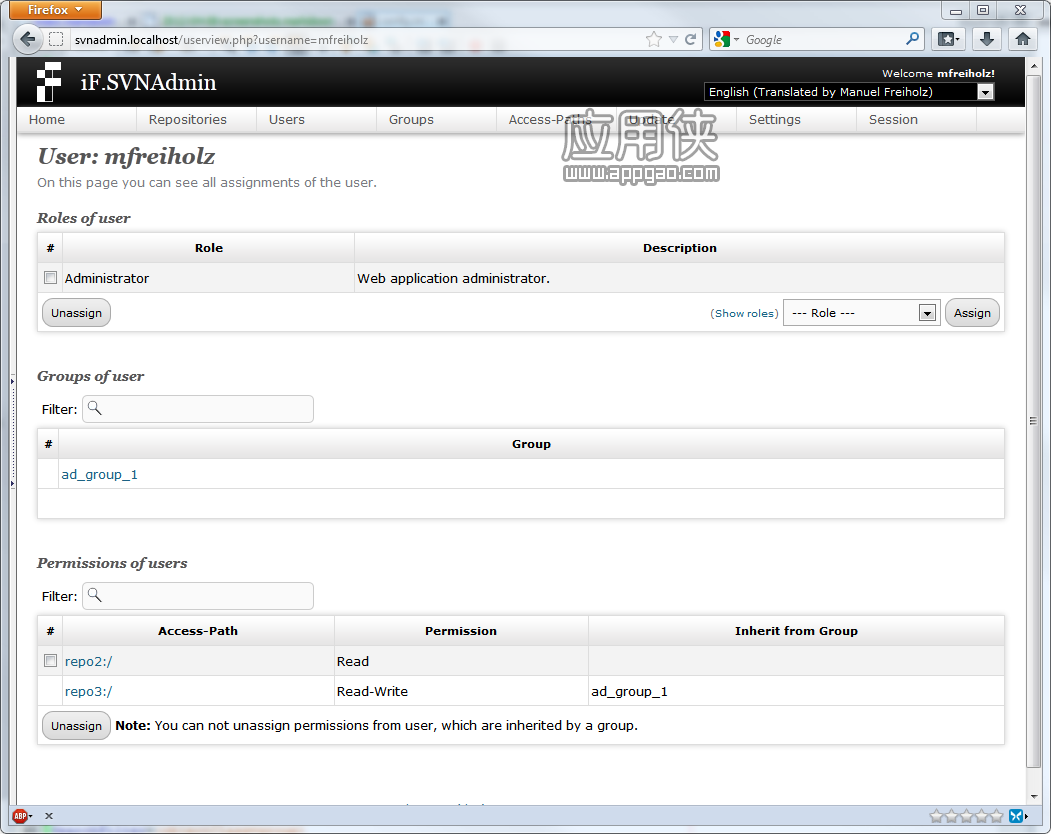Click the scrollbar up arrow

(x=1034, y=66)
